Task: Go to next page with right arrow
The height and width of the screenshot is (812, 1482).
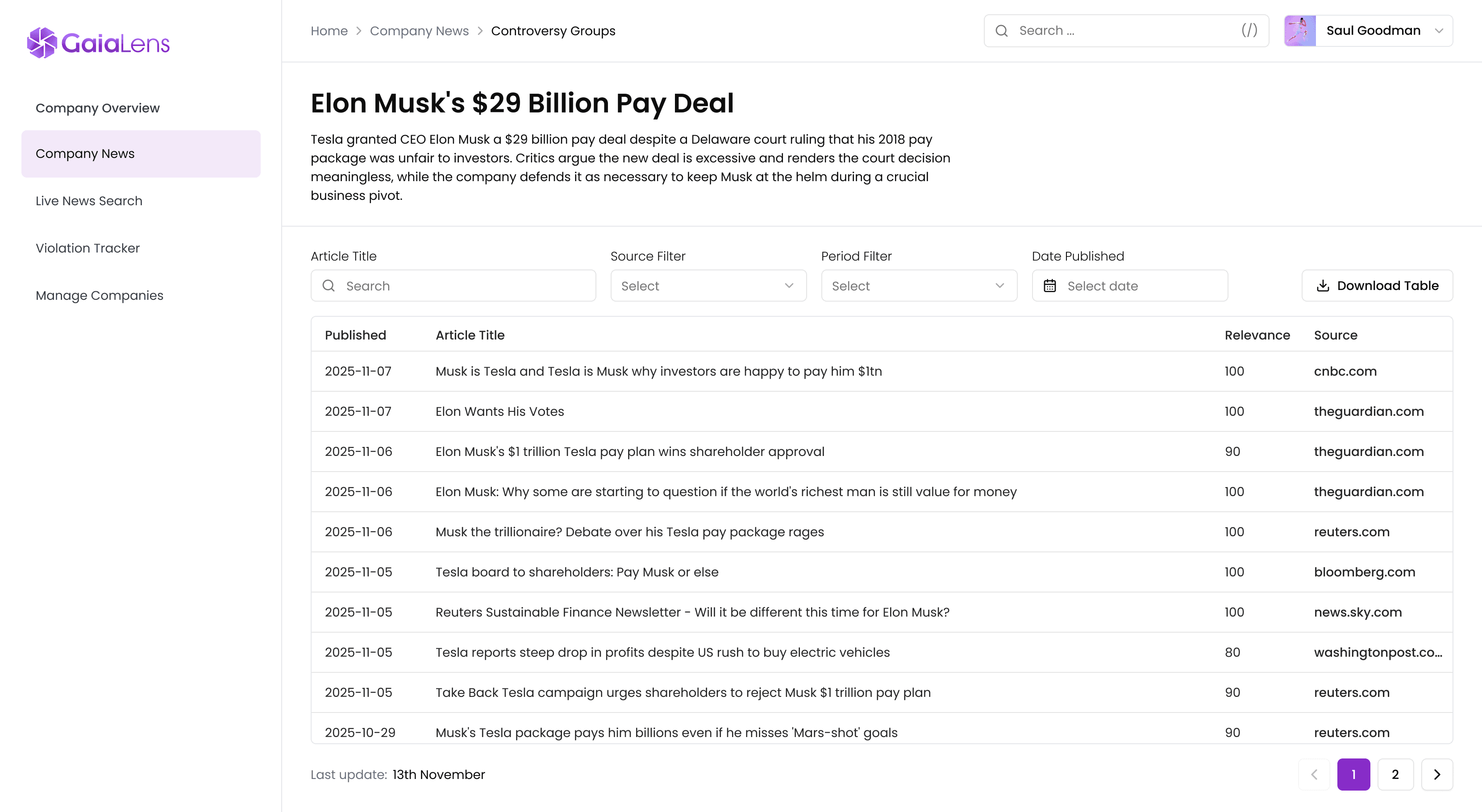Action: pyautogui.click(x=1436, y=775)
